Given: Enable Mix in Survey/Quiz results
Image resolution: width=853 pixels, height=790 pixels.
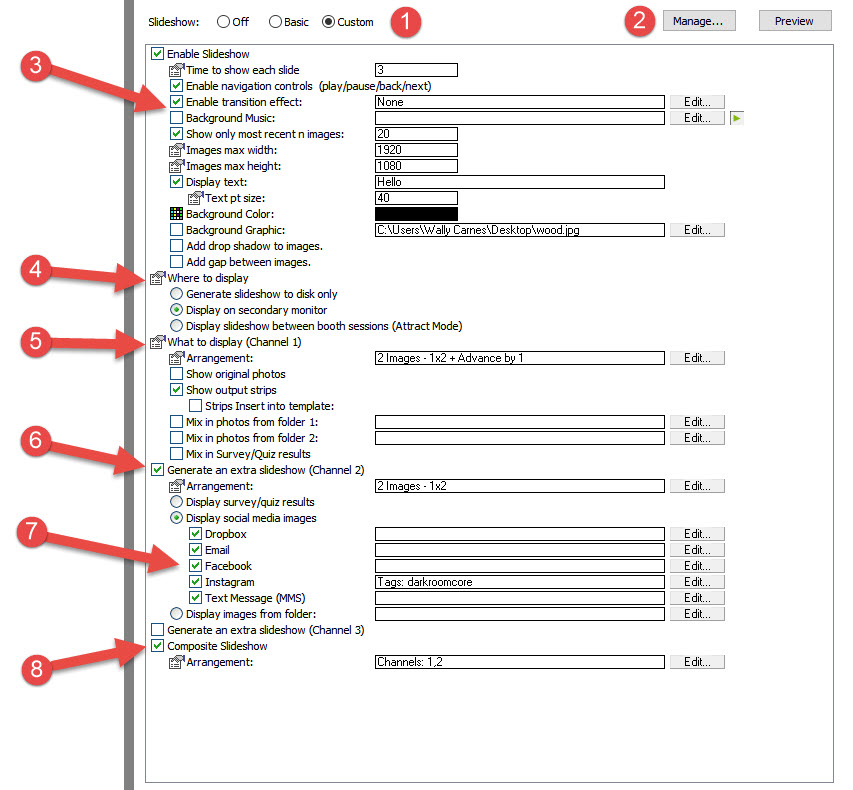Looking at the screenshot, I should click(x=176, y=454).
